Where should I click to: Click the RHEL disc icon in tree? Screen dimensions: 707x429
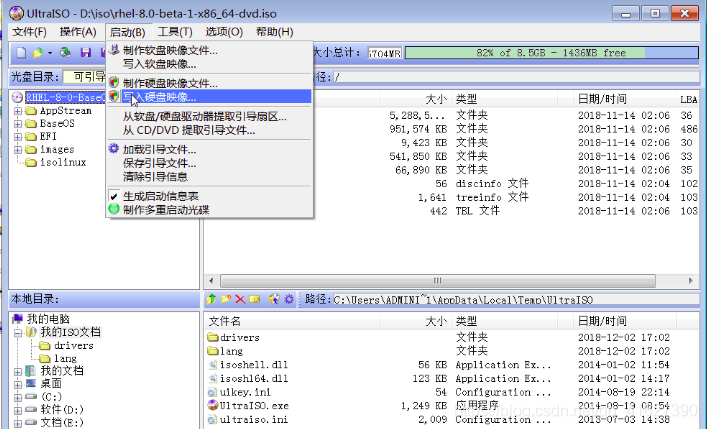point(17,97)
